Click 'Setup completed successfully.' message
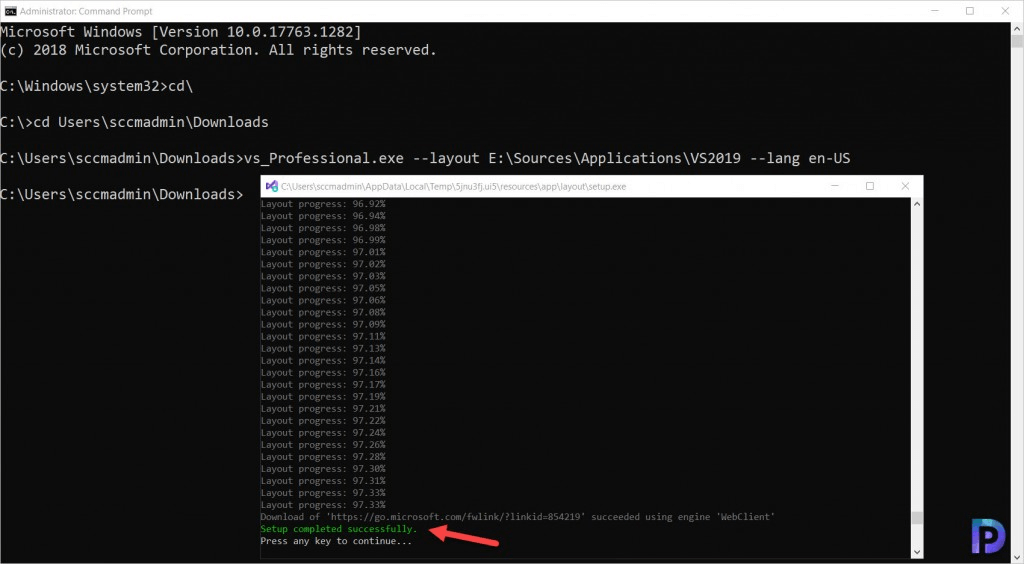This screenshot has height=564, width=1024. point(338,529)
